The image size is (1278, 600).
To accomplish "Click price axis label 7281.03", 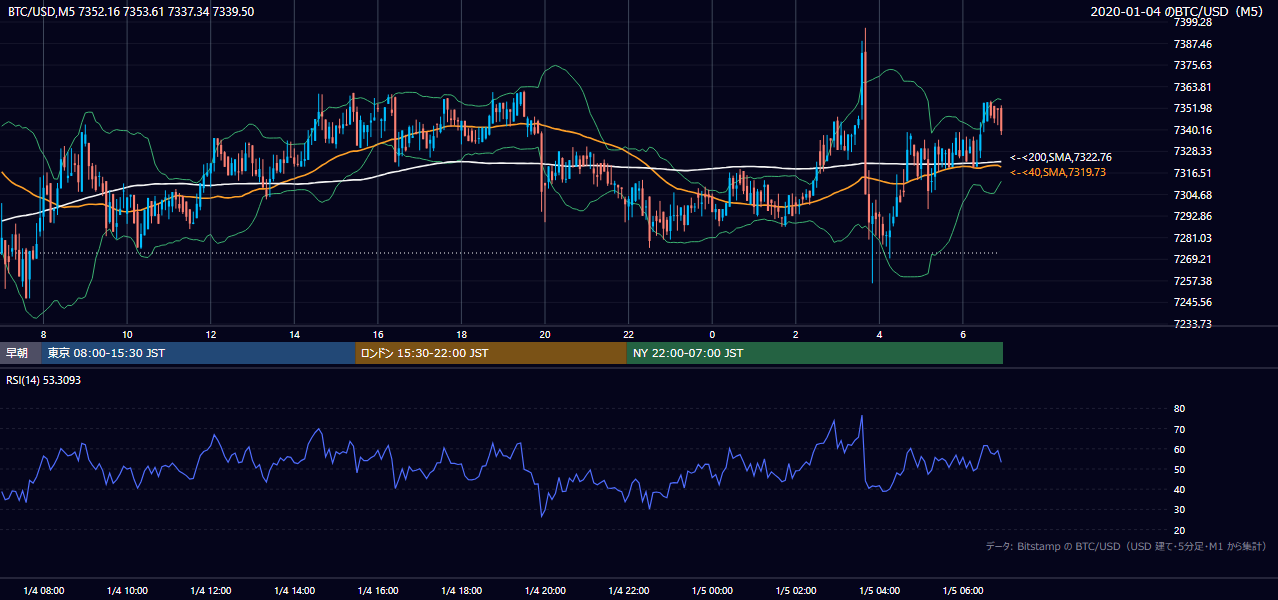I will (1193, 238).
